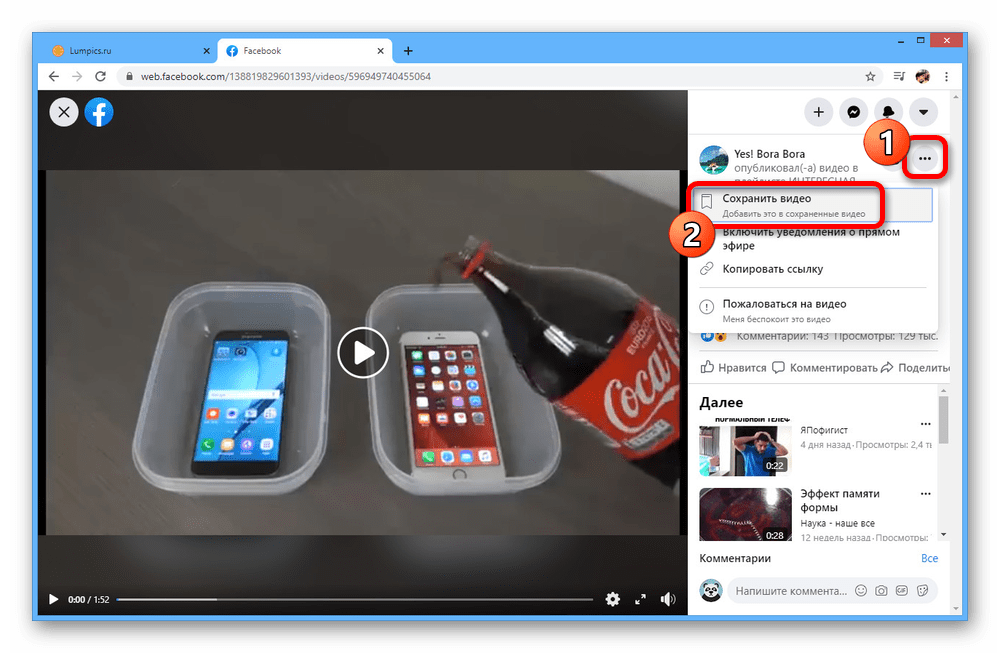Open video settings gear icon
Viewport: 1000px width, 653px height.
coord(613,599)
